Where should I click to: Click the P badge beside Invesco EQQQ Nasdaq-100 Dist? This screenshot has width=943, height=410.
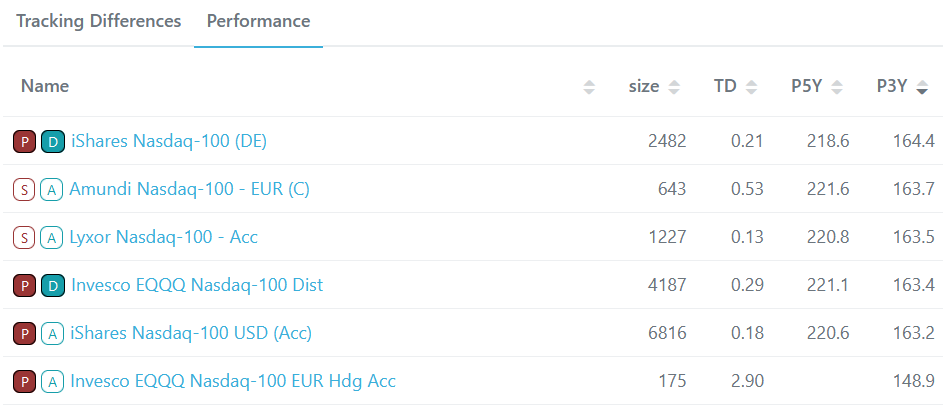(24, 285)
